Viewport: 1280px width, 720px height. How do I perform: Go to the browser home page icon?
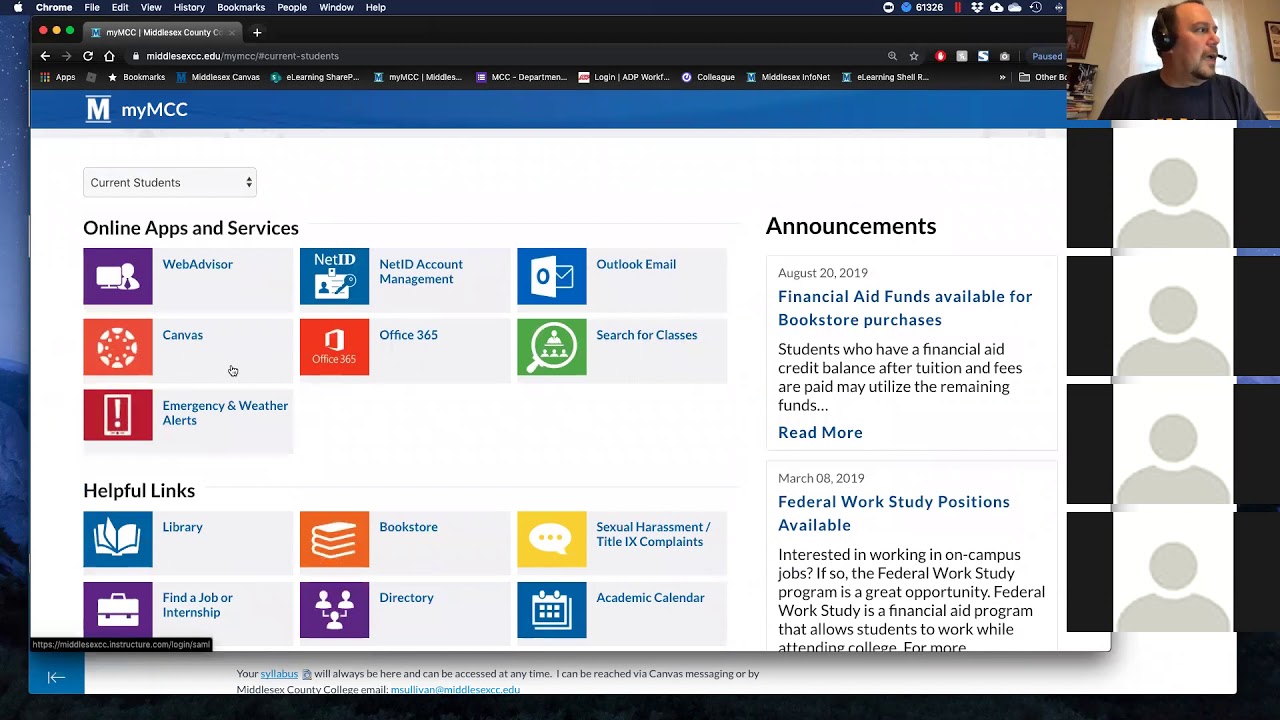(110, 56)
